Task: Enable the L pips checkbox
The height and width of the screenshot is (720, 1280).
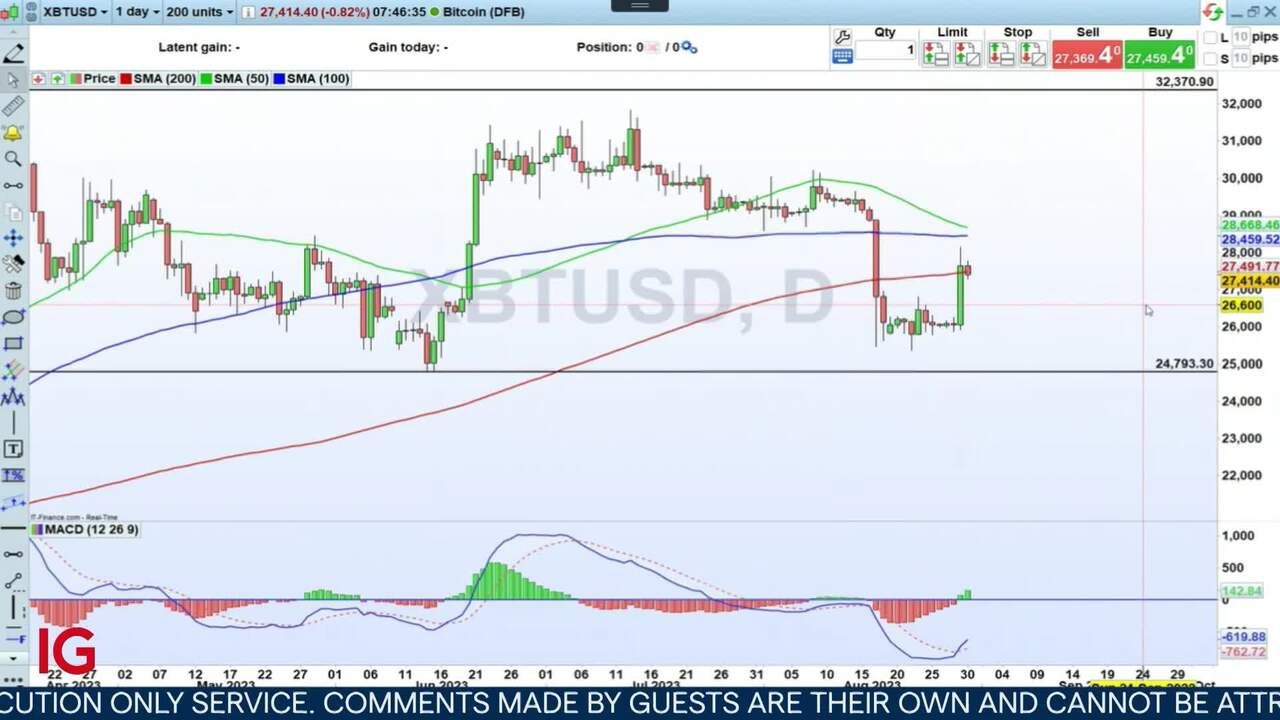Action: click(1211, 38)
